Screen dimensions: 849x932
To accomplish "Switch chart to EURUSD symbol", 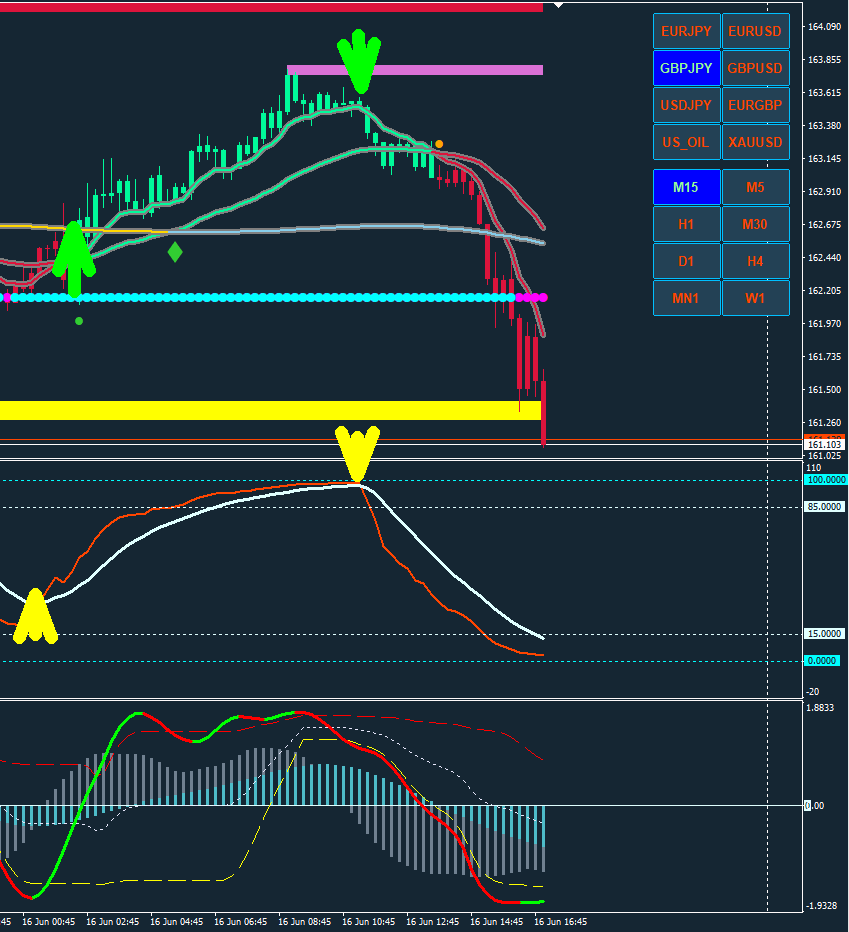I will click(x=756, y=31).
